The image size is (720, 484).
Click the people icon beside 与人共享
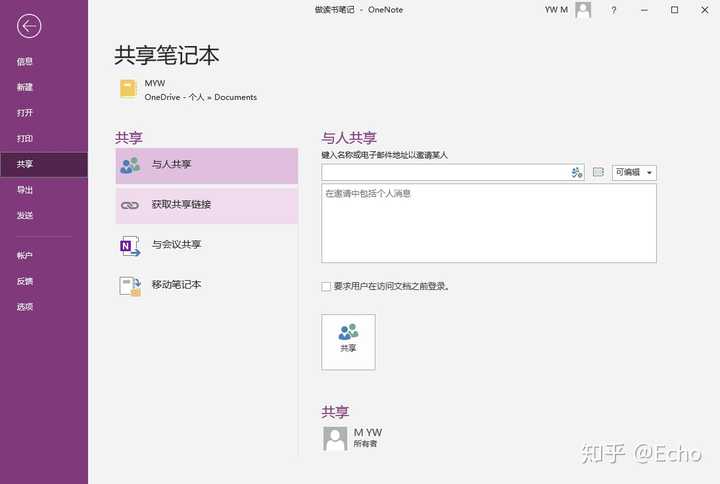coord(130,165)
